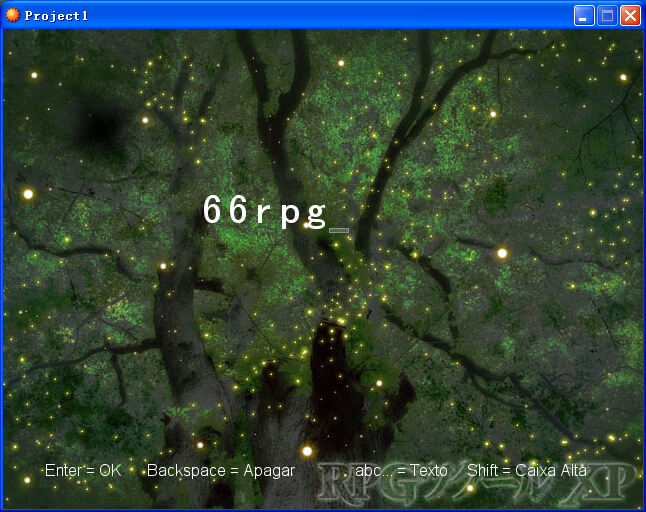Select the blinking underscore text cursor
Image resolution: width=646 pixels, height=512 pixels.
tap(339, 231)
